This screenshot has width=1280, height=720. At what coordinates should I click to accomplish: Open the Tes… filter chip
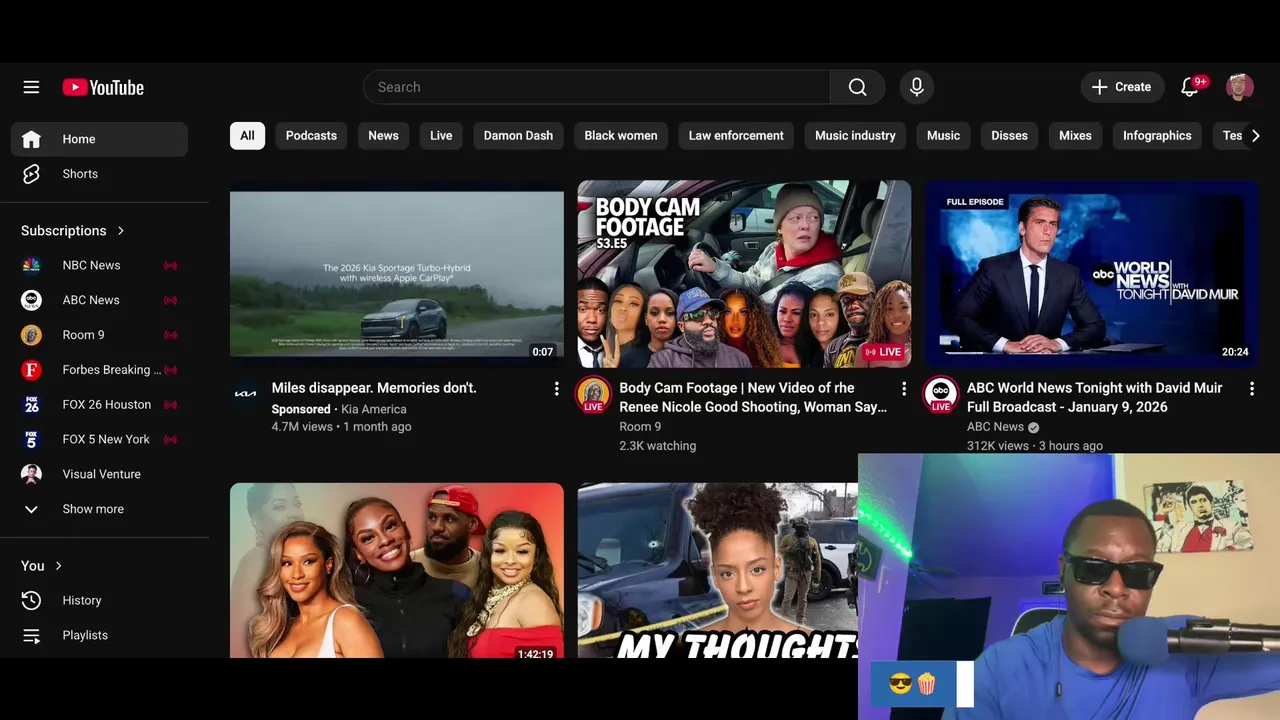(1229, 136)
